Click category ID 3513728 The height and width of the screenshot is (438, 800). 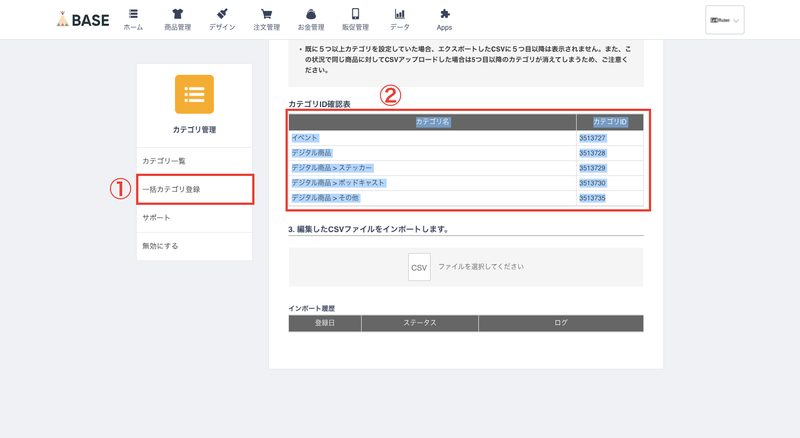point(592,153)
